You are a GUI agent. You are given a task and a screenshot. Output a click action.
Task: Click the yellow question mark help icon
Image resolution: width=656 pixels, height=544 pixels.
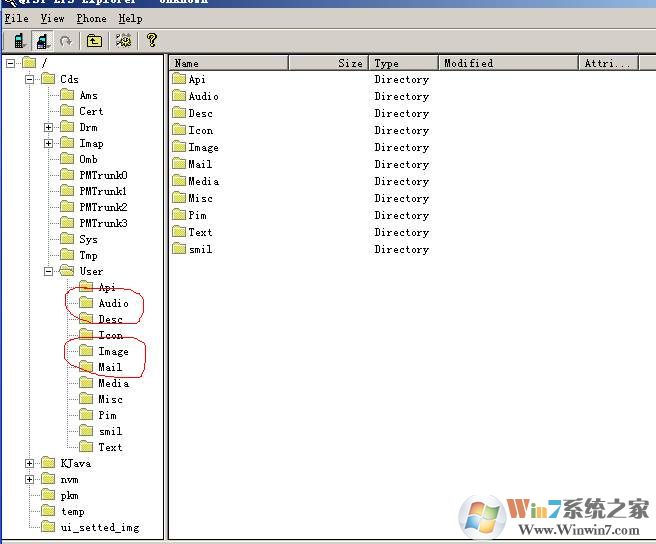(x=151, y=41)
